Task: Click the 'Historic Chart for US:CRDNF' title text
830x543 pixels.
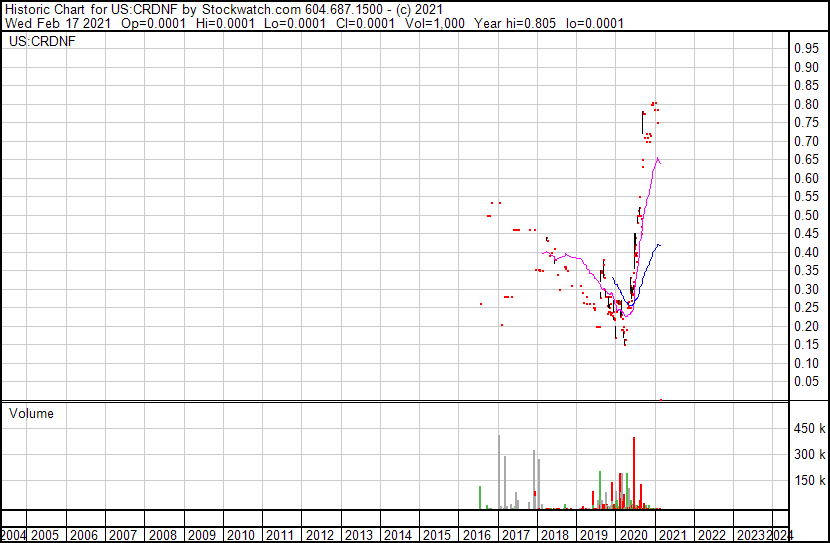Action: [91, 9]
